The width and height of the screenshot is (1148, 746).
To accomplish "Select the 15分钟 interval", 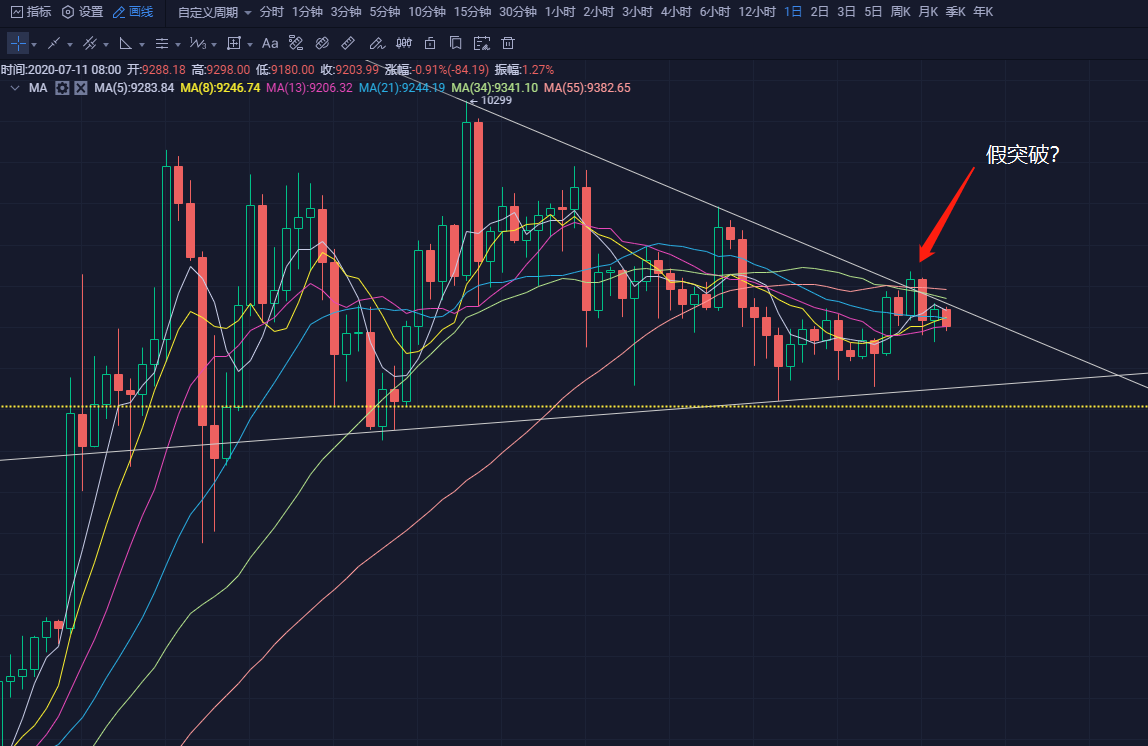I will 472,12.
